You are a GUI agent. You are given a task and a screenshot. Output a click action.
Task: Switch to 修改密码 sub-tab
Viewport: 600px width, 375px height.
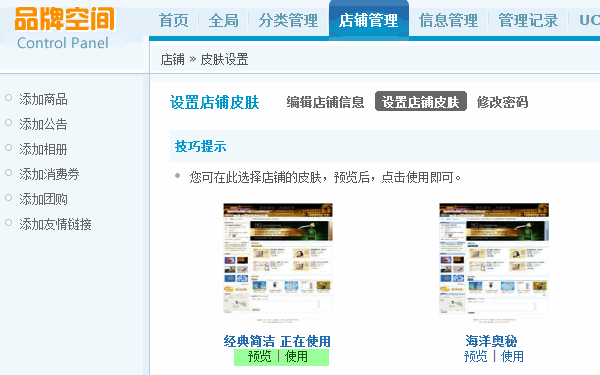coord(502,102)
